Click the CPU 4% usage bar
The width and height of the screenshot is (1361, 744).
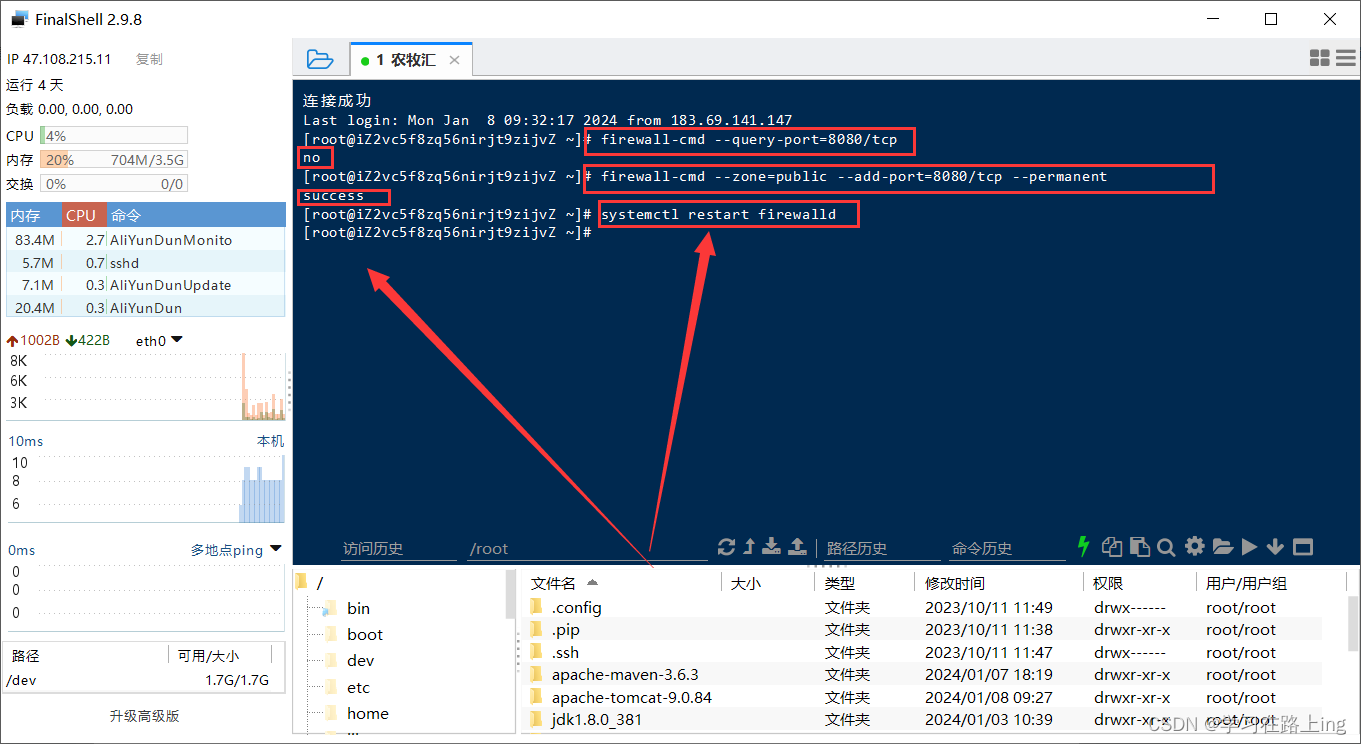click(x=113, y=135)
